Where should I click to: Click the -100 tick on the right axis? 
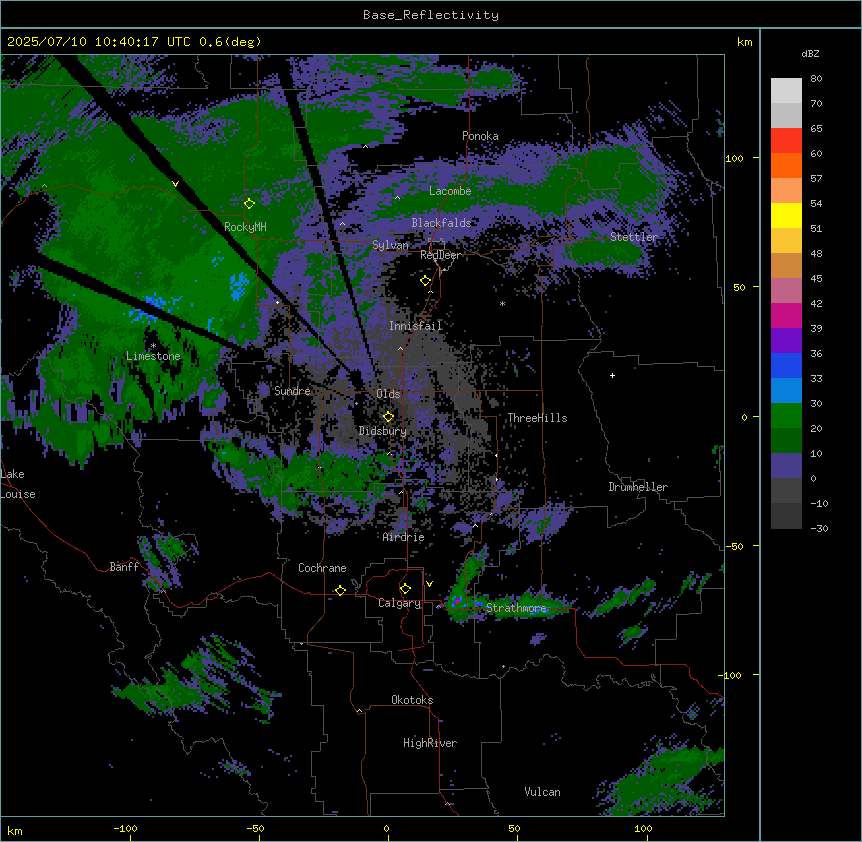click(x=731, y=675)
